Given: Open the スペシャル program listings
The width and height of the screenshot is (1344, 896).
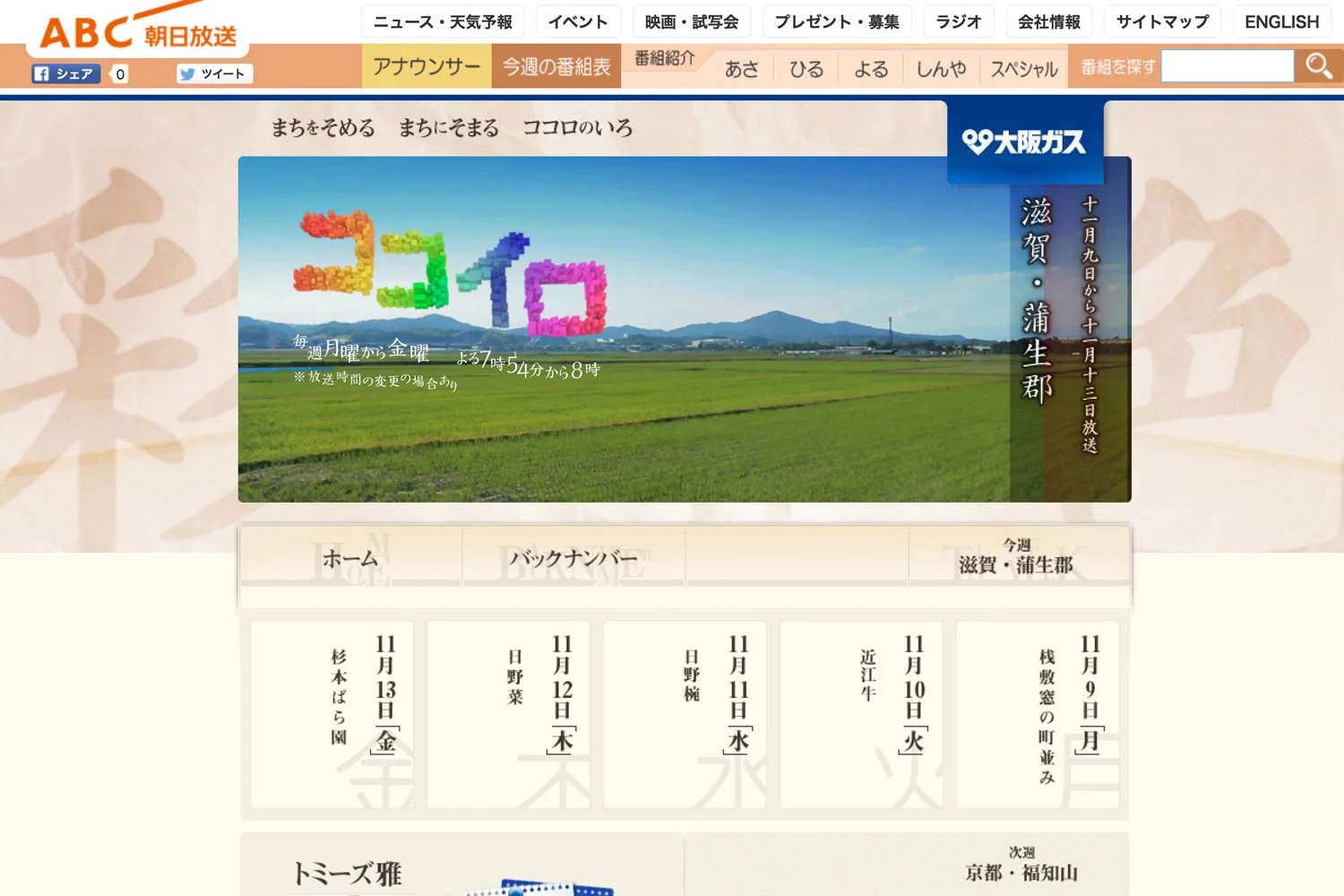Looking at the screenshot, I should (x=1024, y=68).
